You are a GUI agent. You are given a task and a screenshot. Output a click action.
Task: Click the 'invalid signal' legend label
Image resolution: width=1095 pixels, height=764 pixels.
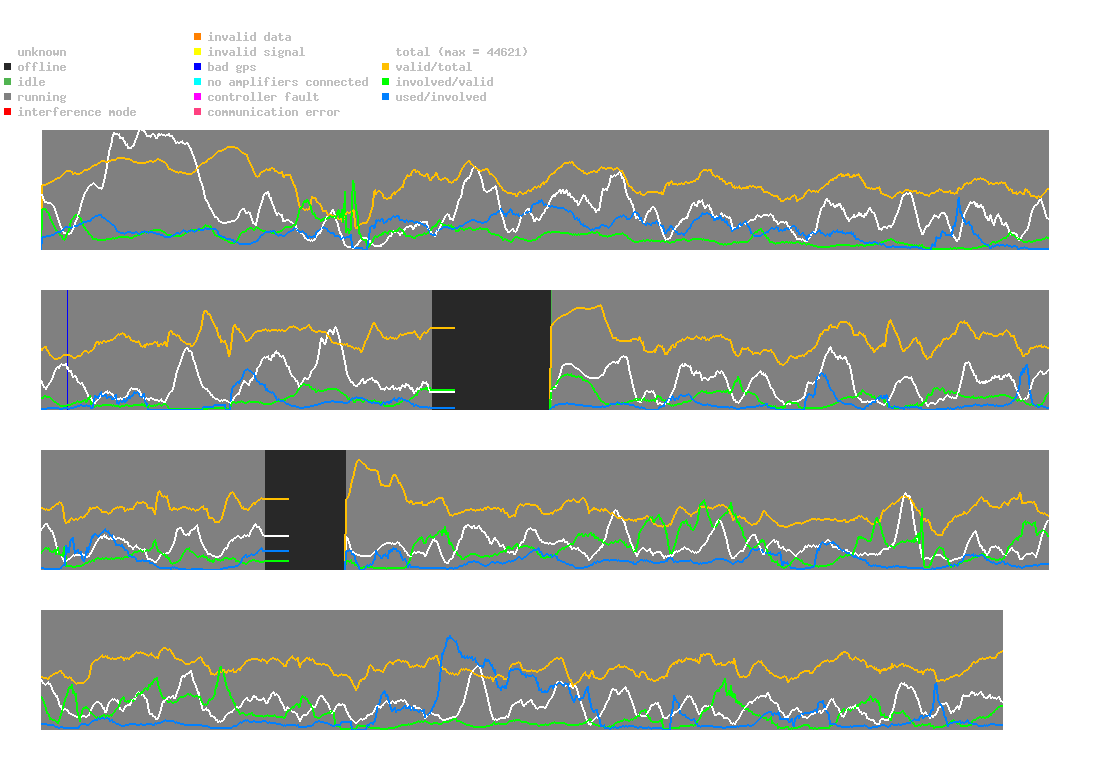[x=256, y=52]
